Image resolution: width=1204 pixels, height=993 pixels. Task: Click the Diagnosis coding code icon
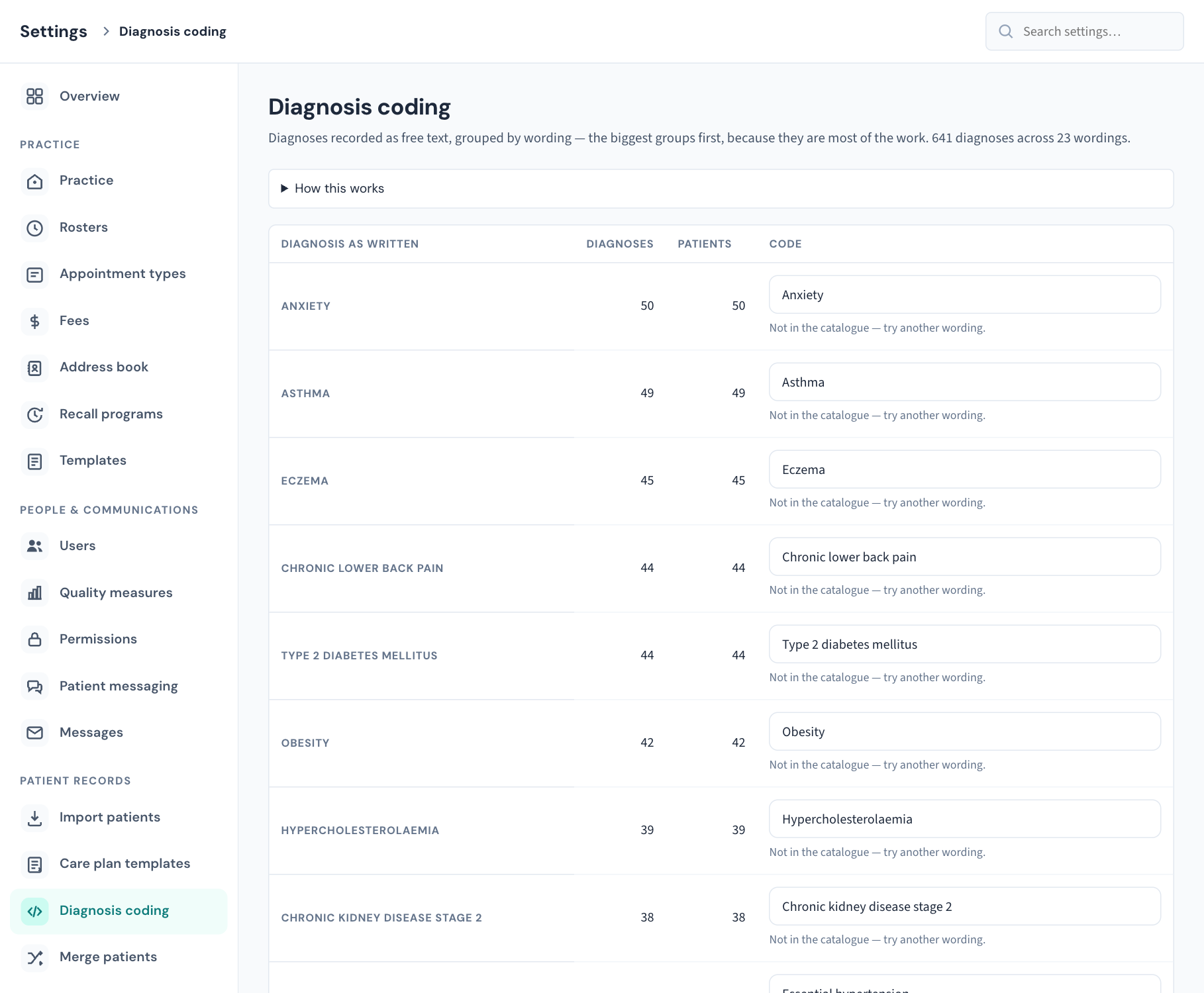tap(34, 911)
